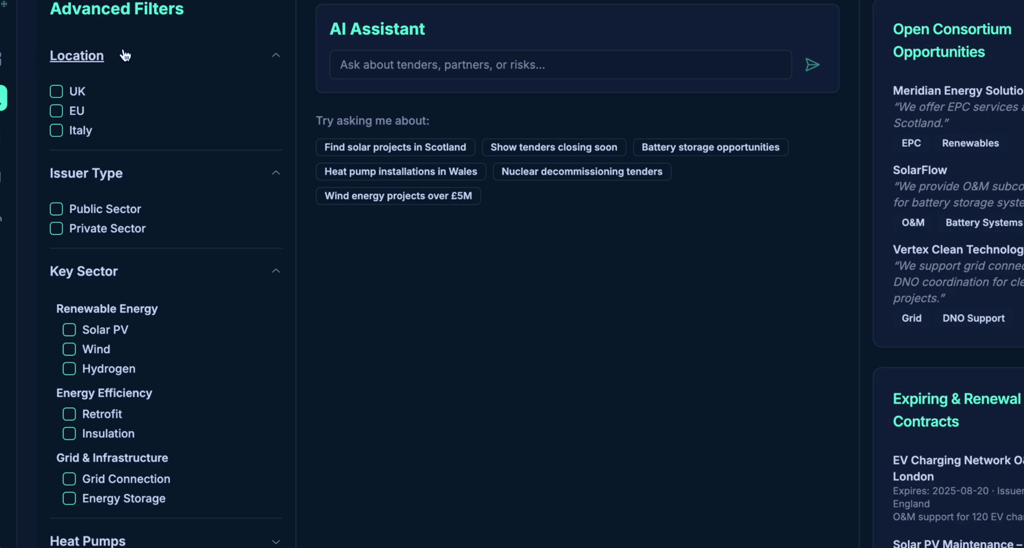Click the Key Sector section heading

(84, 271)
